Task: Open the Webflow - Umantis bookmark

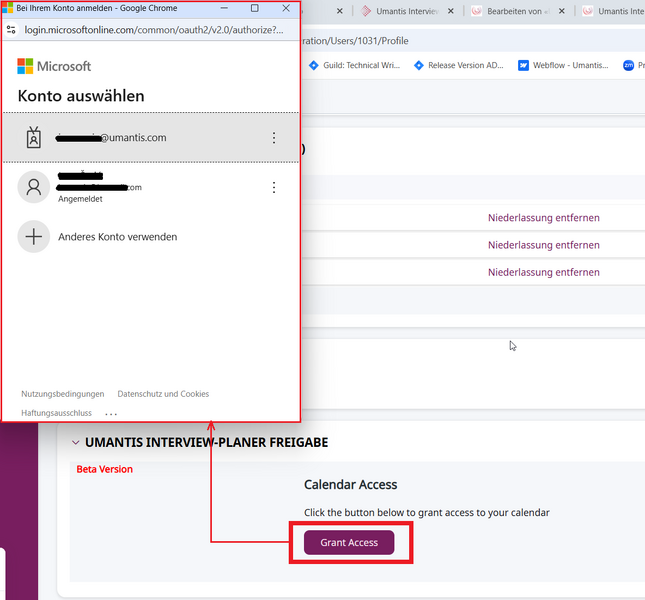Action: [x=563, y=65]
